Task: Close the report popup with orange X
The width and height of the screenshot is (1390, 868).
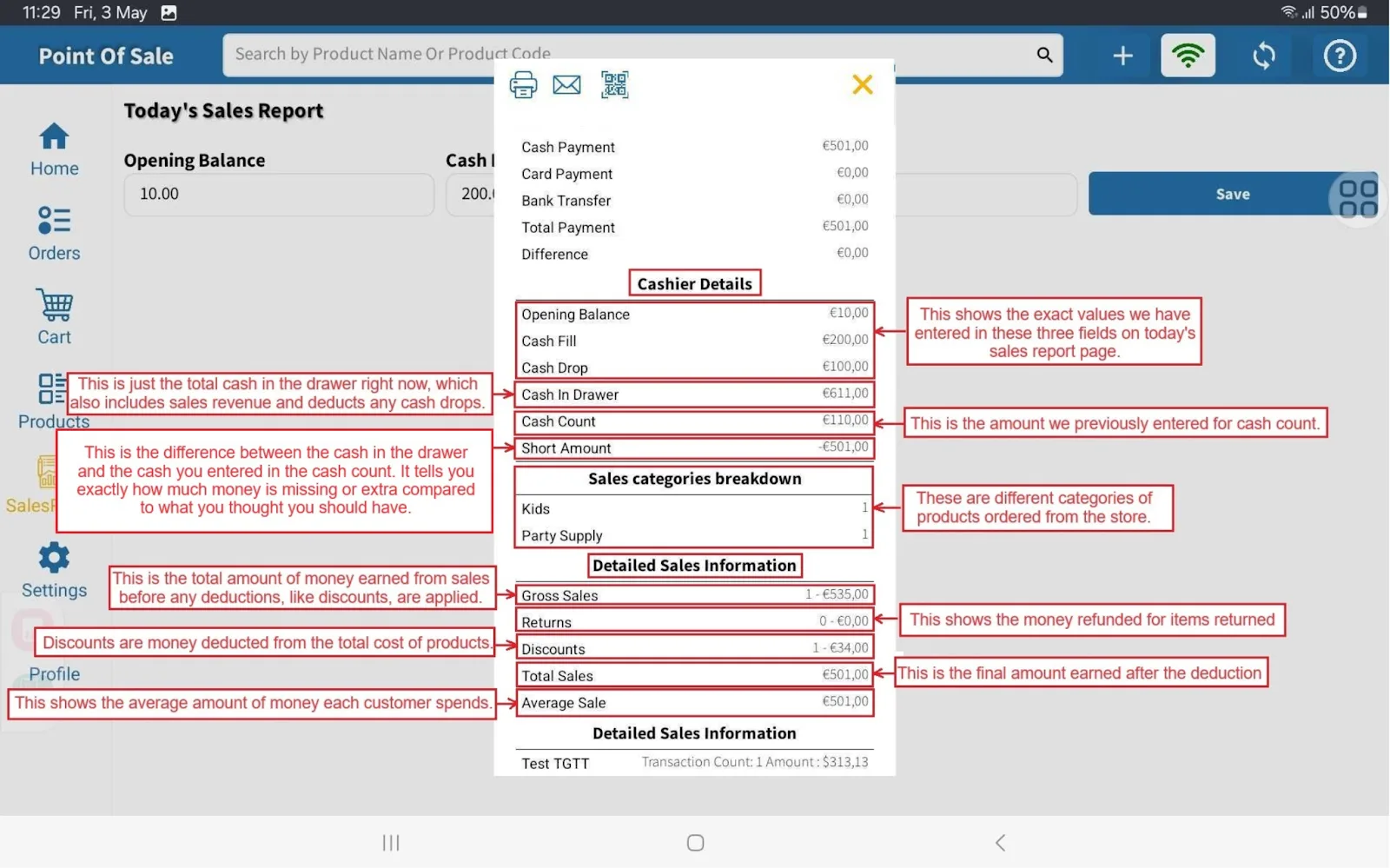Action: click(x=863, y=84)
